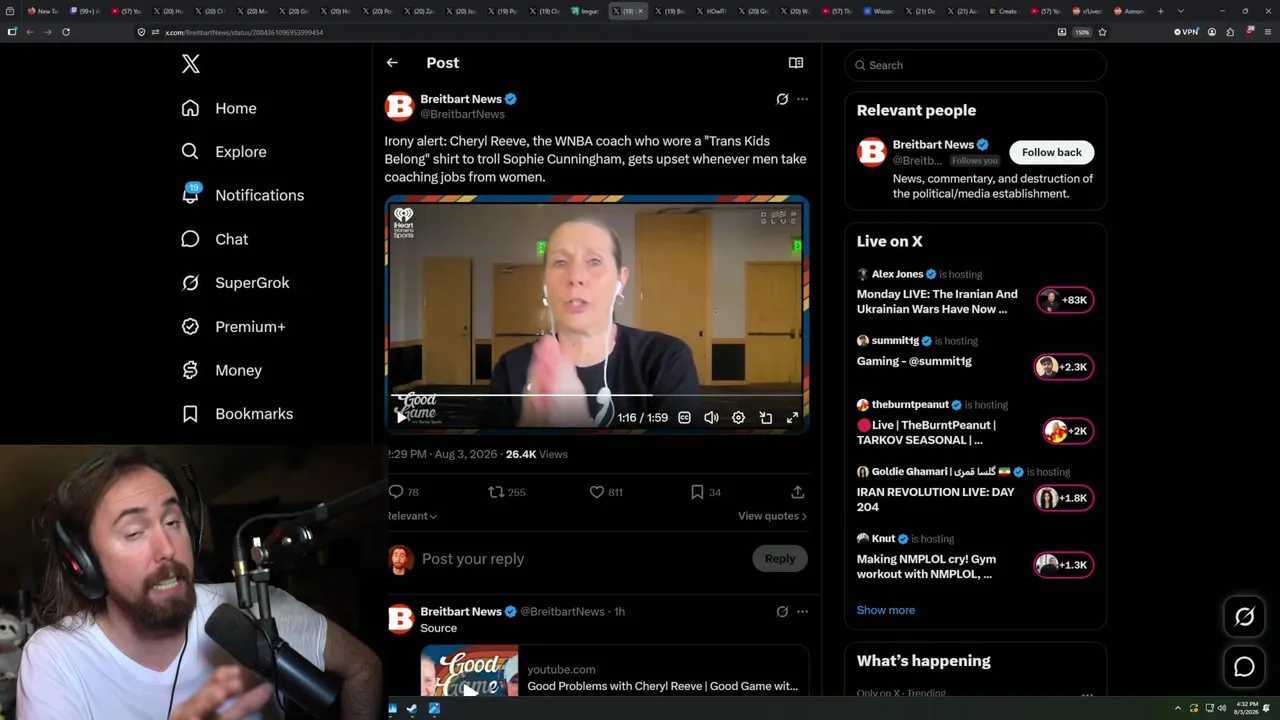Reload the page in the browser

(x=66, y=32)
